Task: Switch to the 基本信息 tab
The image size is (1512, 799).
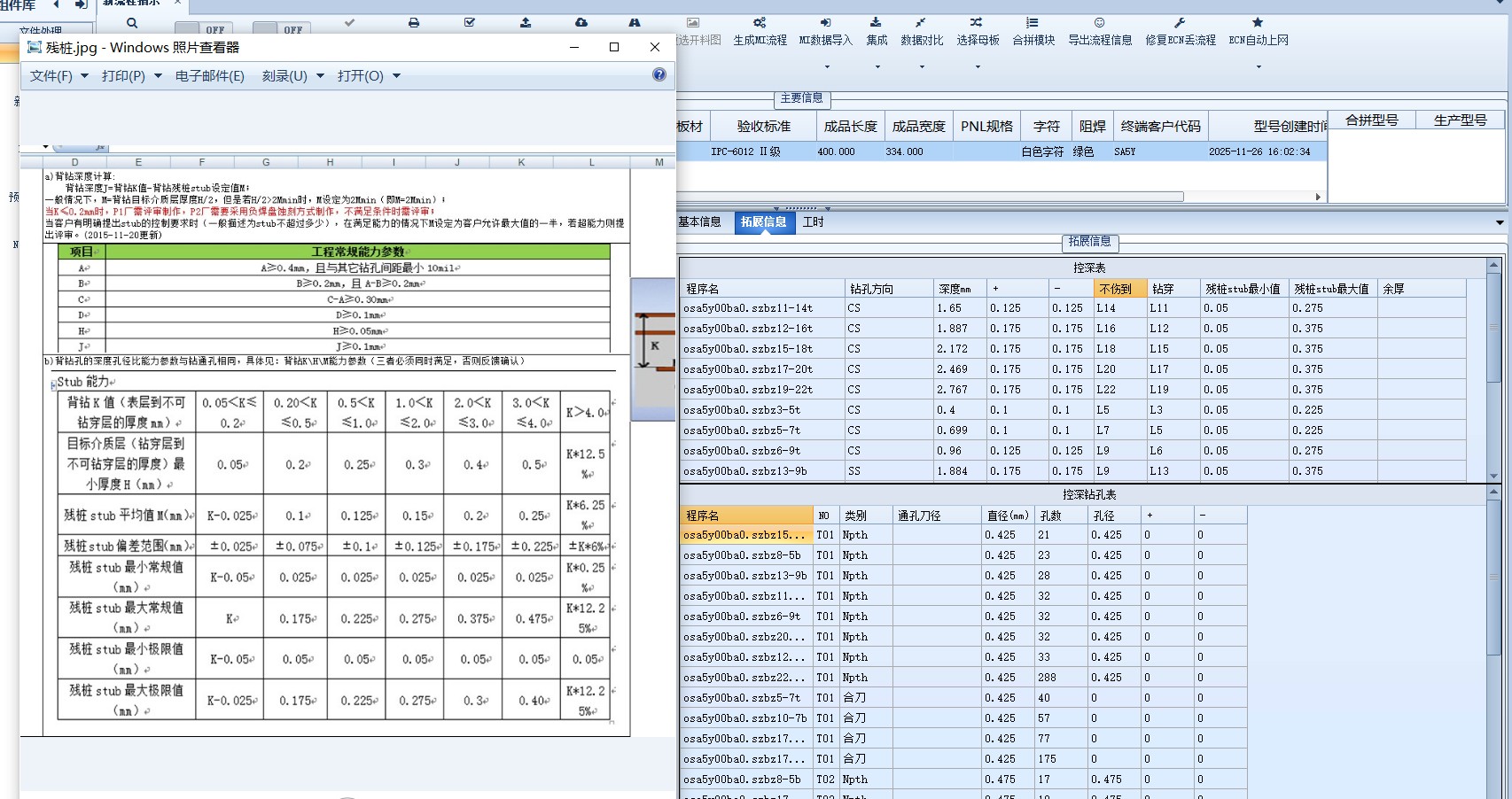Action: point(699,222)
